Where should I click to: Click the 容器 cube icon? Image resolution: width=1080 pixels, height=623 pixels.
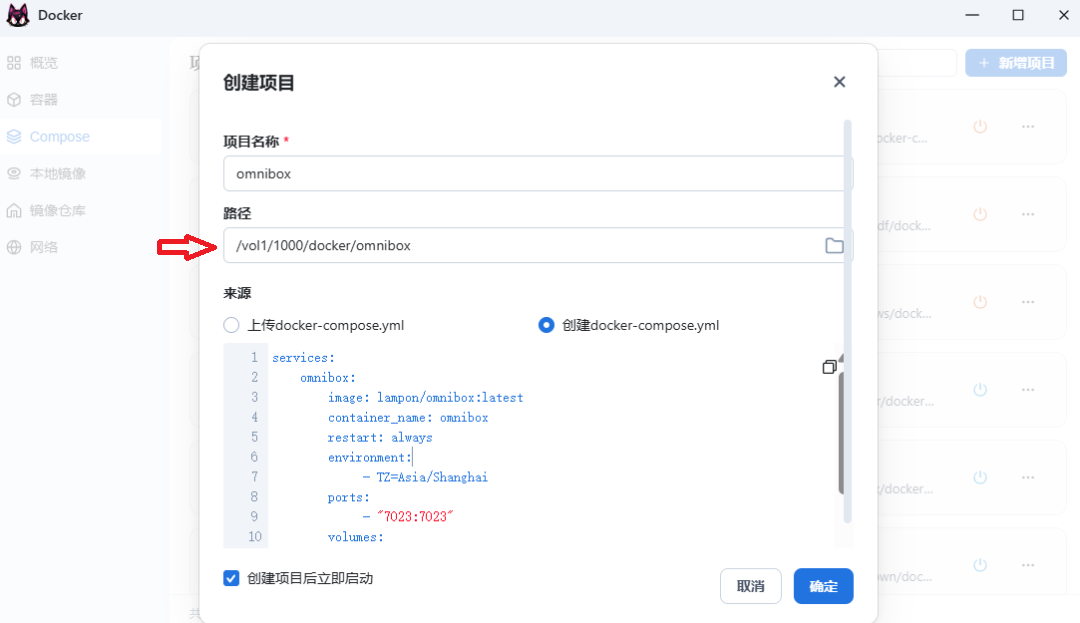click(x=14, y=100)
